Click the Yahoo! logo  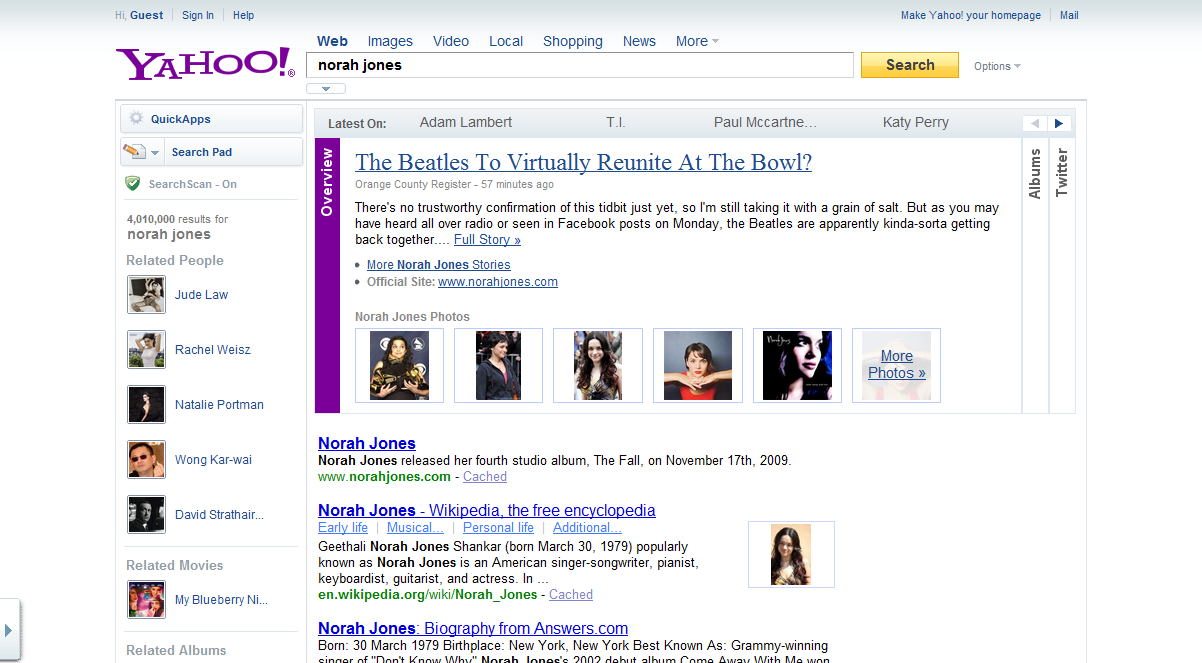tap(205, 63)
